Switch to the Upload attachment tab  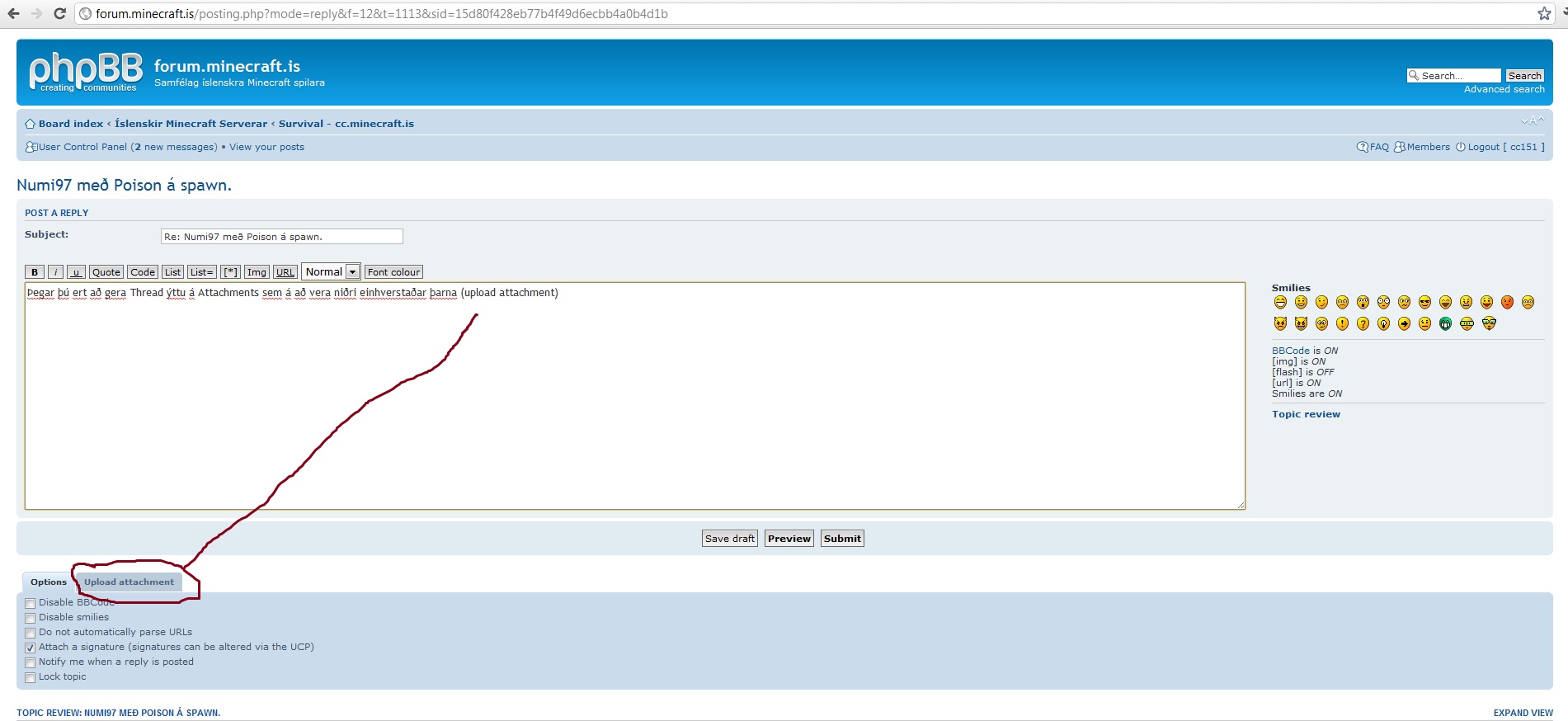[x=129, y=582]
